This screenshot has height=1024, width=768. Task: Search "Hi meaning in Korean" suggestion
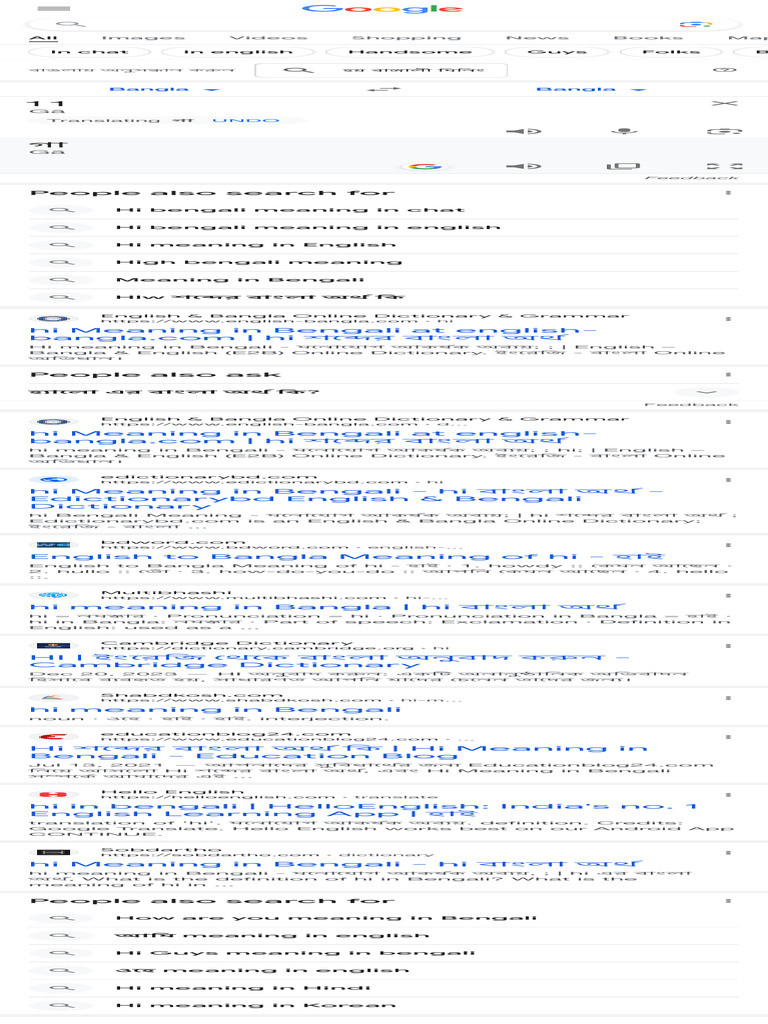(x=255, y=1005)
